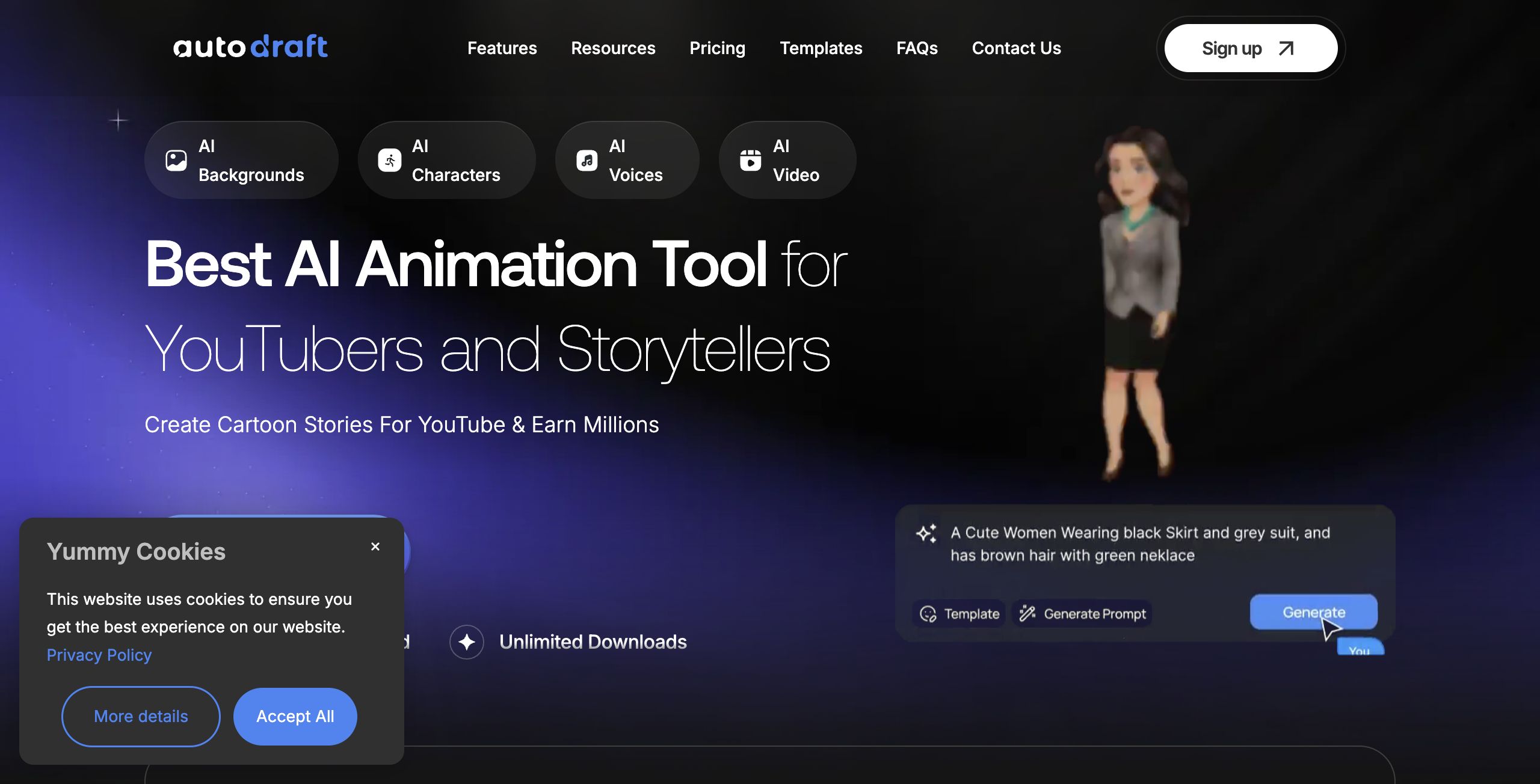Screen dimensions: 1540x784
Task: Click the AI Video reel icon
Action: pos(751,160)
